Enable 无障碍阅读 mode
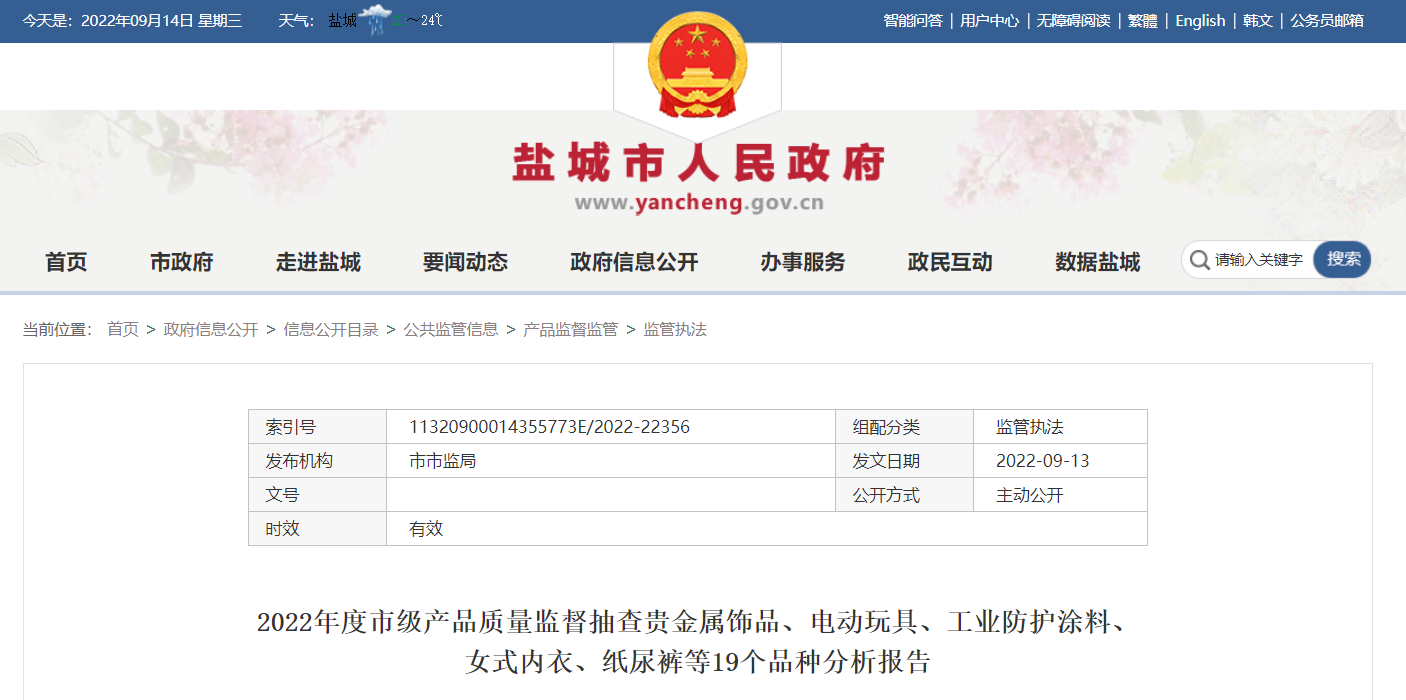Viewport: 1406px width, 700px height. (x=1073, y=21)
